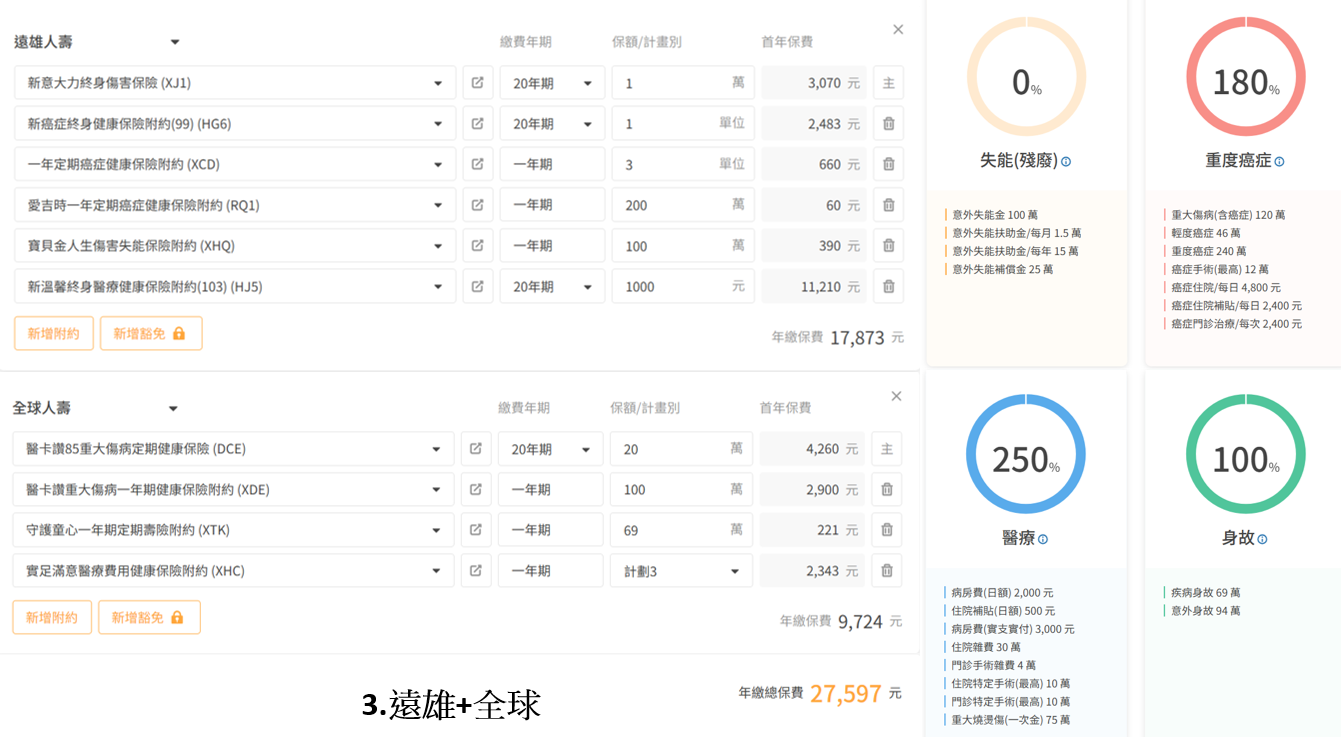
Task: Edit coverage amount 69 萬 for XTK
Action: point(681,530)
